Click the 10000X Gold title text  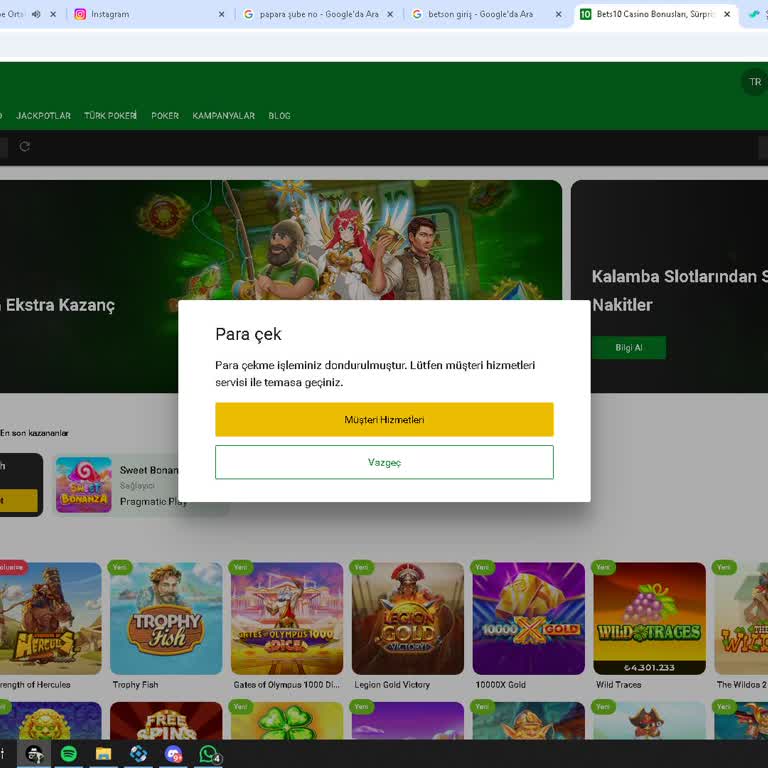coord(500,684)
